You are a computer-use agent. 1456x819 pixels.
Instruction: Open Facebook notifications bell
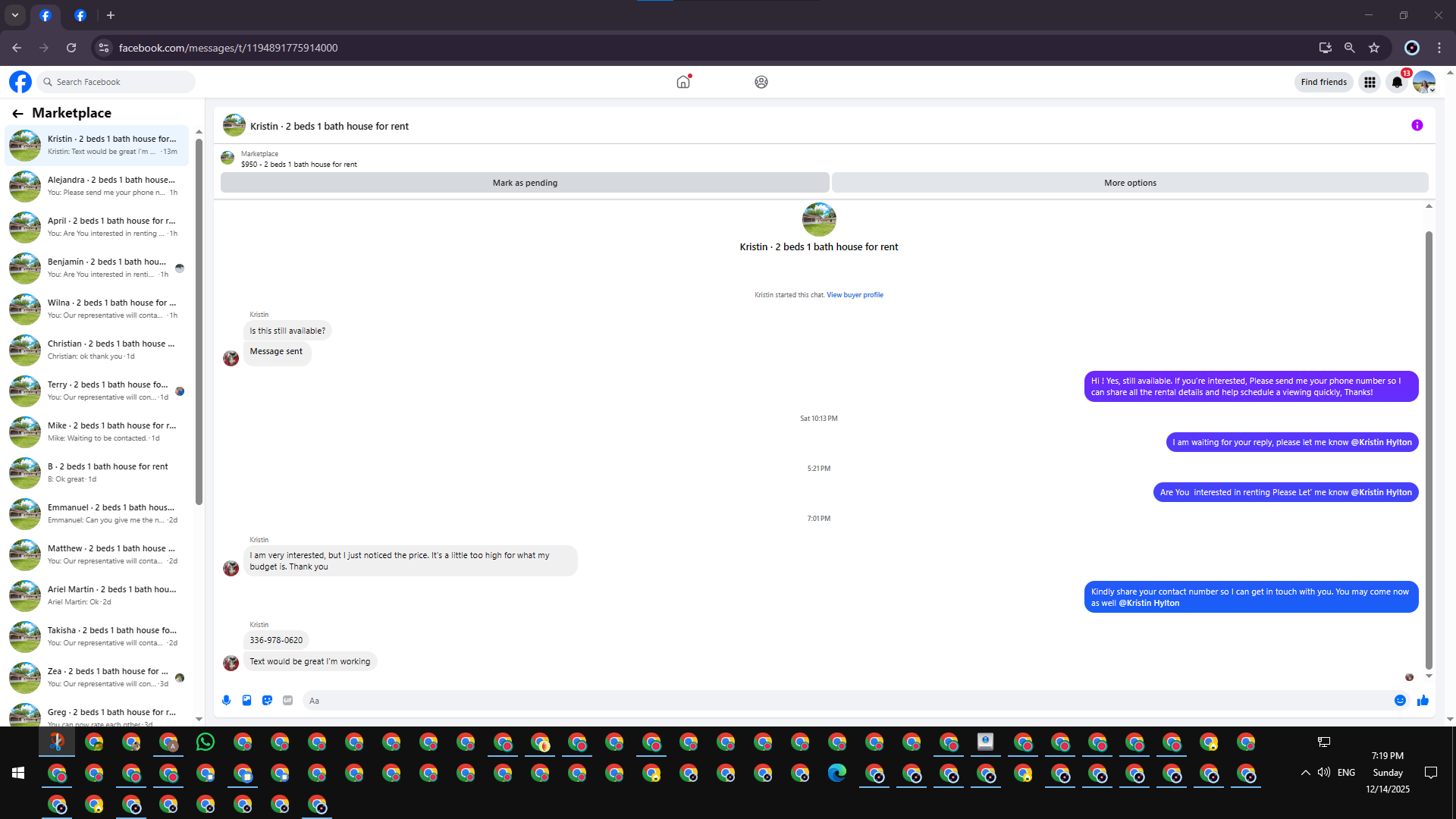tap(1397, 83)
